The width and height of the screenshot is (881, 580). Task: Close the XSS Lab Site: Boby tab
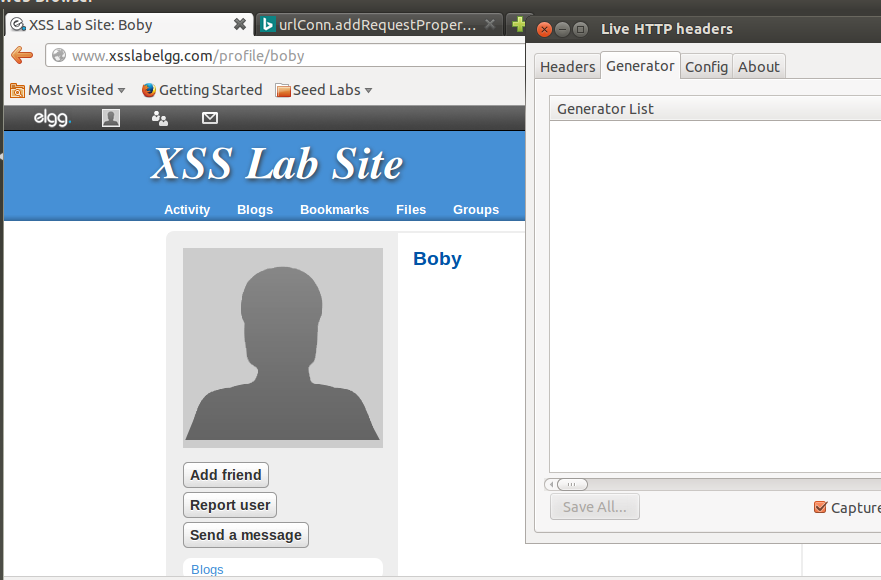tap(240, 24)
